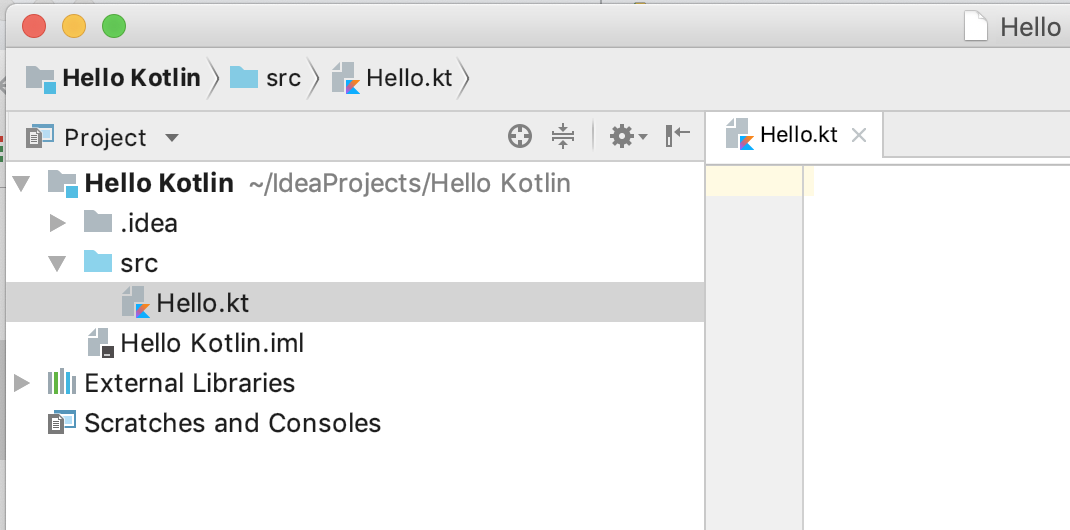1070x530 pixels.
Task: Hide the Project tool window panel
Action: click(x=678, y=136)
